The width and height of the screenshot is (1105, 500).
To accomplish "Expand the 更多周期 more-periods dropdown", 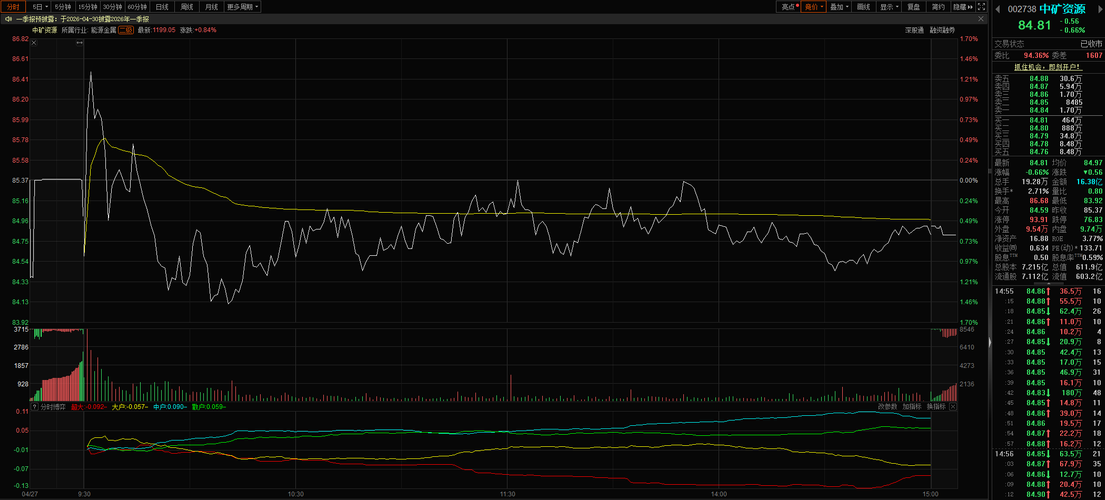I will click(x=243, y=6).
